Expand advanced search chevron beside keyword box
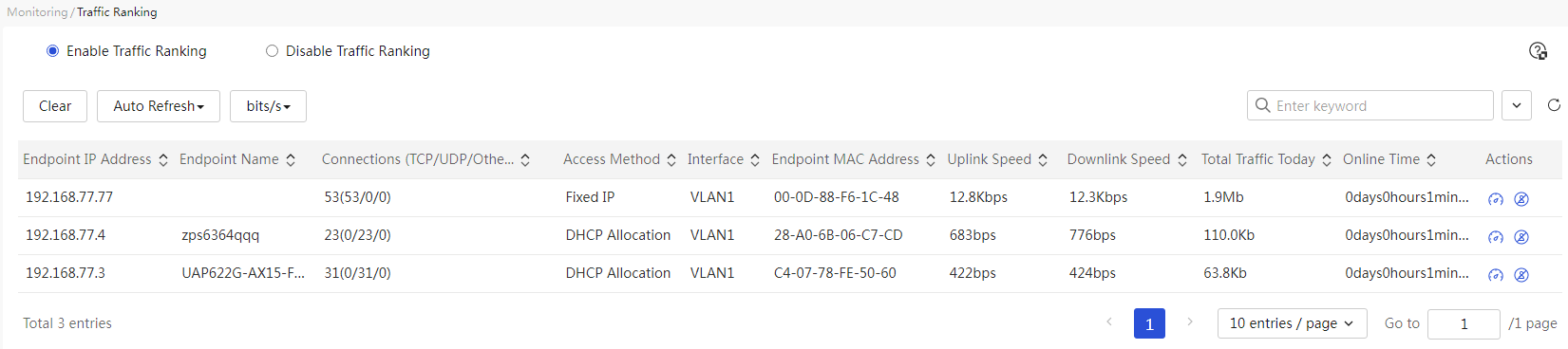Screen dimensions: 1568x349 [1517, 105]
